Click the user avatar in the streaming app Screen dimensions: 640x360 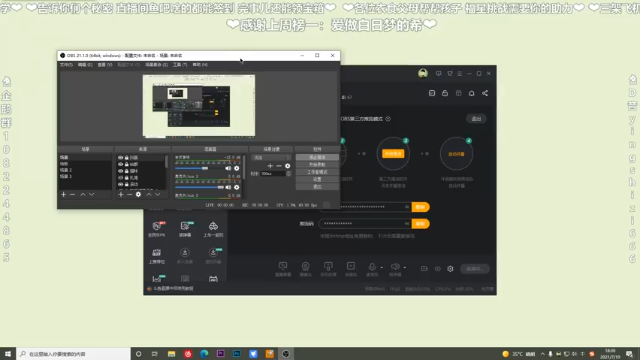point(423,73)
